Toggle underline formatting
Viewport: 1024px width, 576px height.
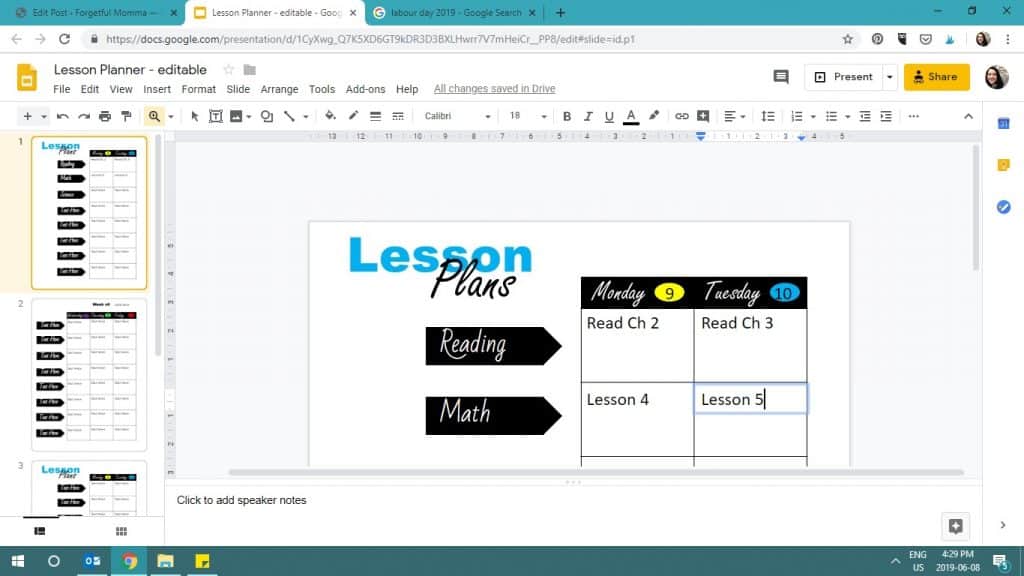click(x=608, y=115)
